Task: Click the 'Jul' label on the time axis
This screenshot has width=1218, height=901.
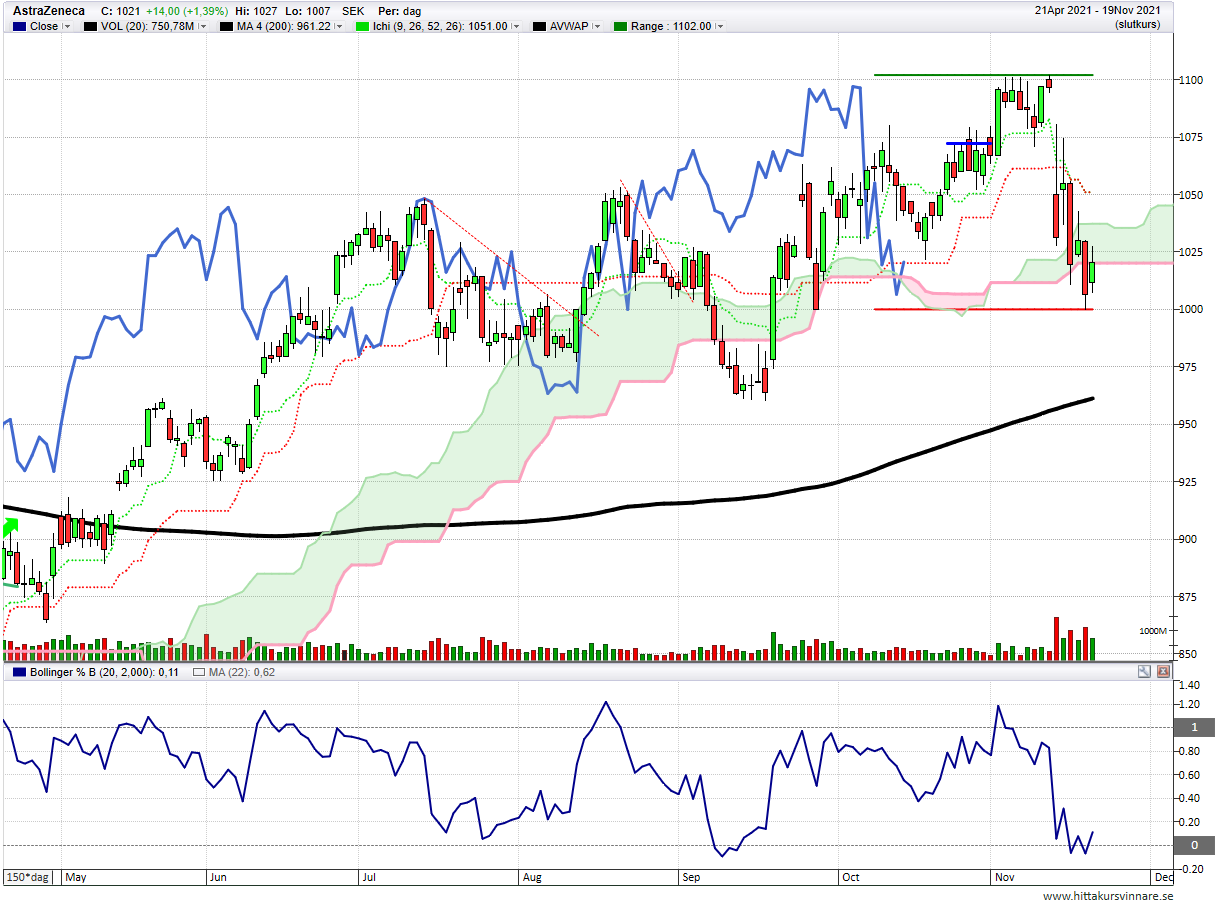Action: pyautogui.click(x=370, y=877)
